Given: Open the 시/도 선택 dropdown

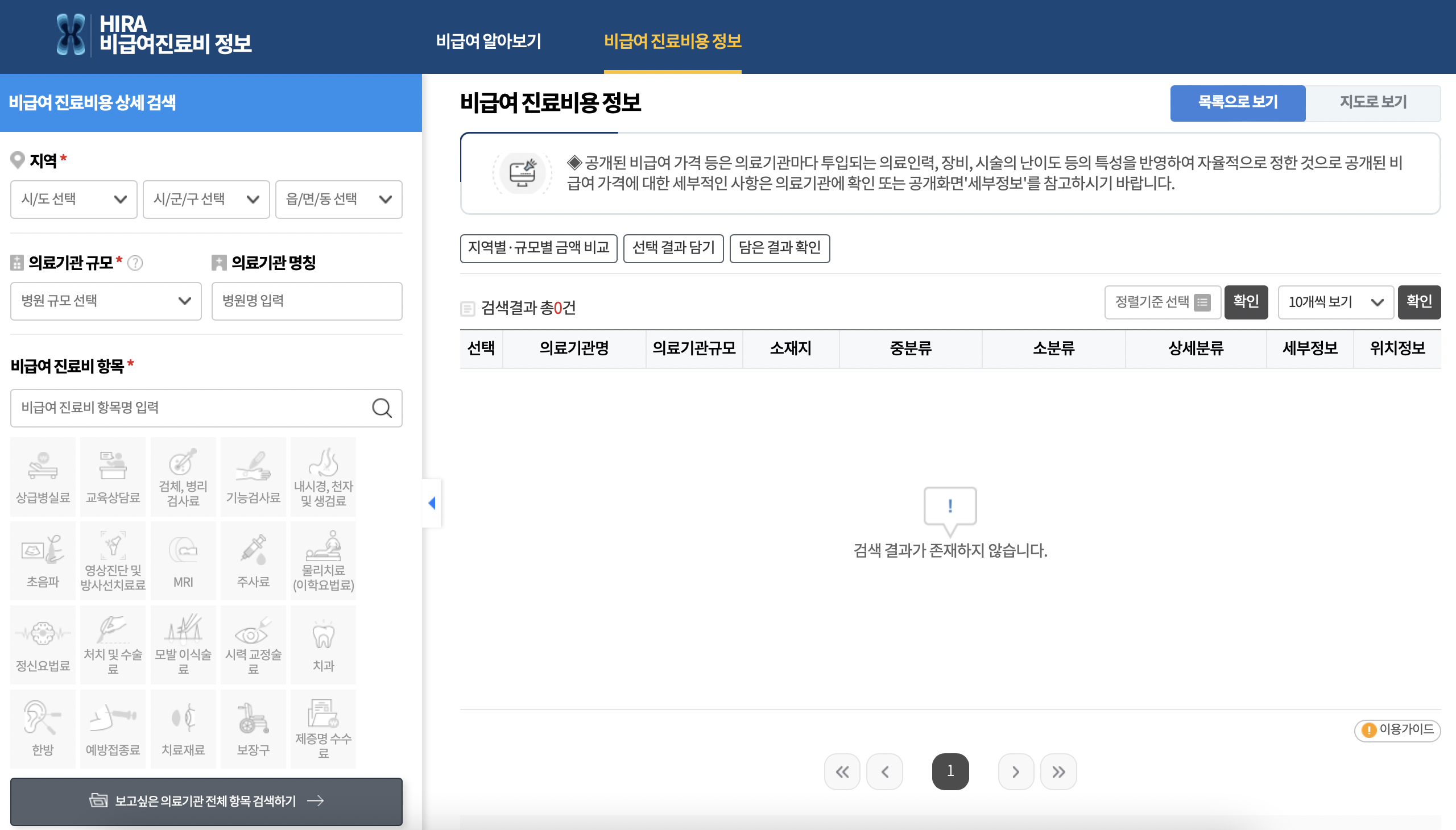Looking at the screenshot, I should [73, 200].
